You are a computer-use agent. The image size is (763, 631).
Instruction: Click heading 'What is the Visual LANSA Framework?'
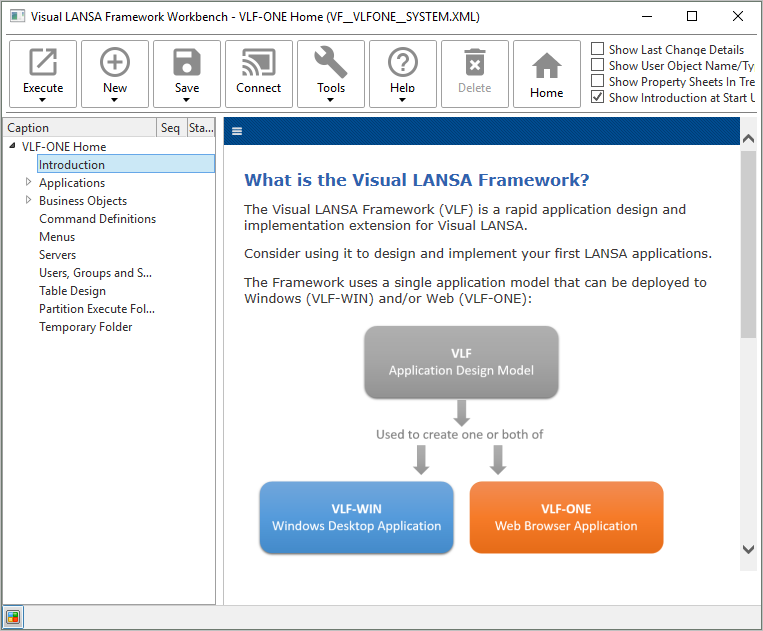(417, 180)
